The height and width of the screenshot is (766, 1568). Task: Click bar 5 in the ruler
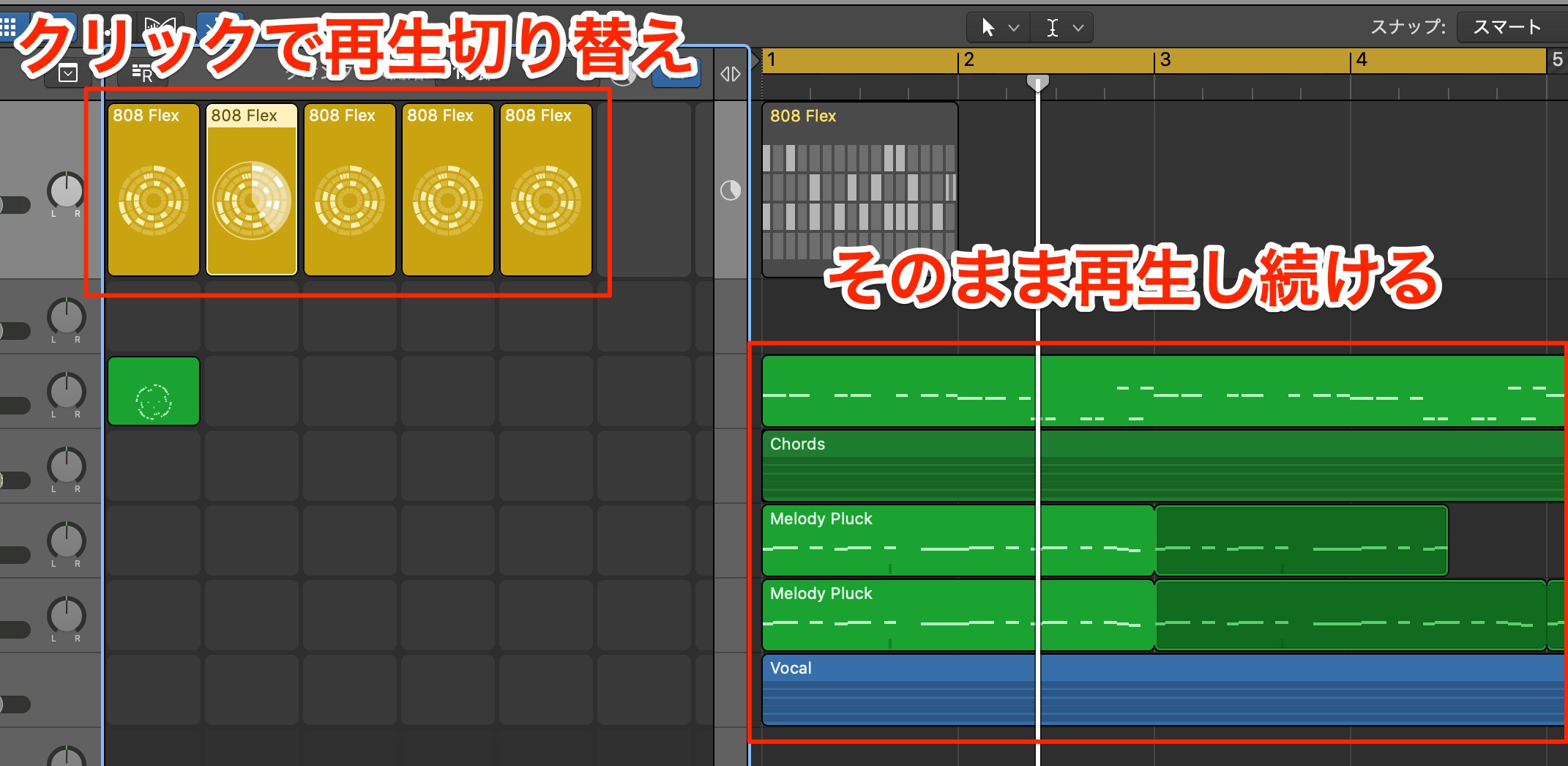pyautogui.click(x=1558, y=60)
